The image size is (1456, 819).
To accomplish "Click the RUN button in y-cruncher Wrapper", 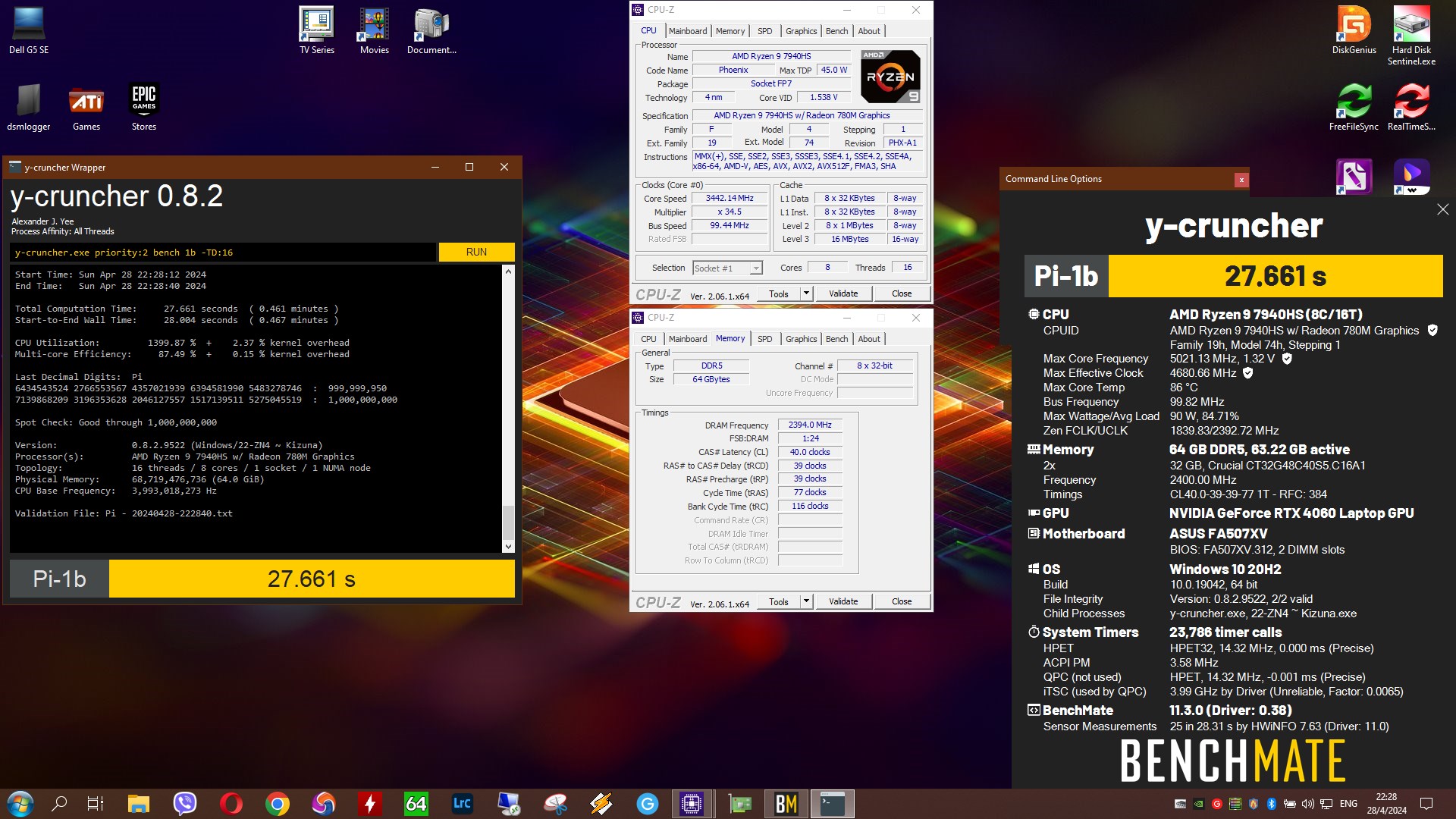I will 476,252.
